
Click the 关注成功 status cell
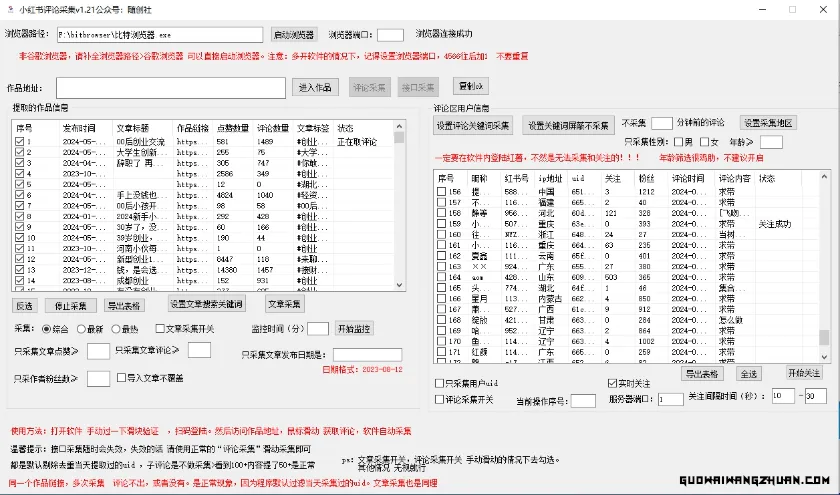(775, 224)
